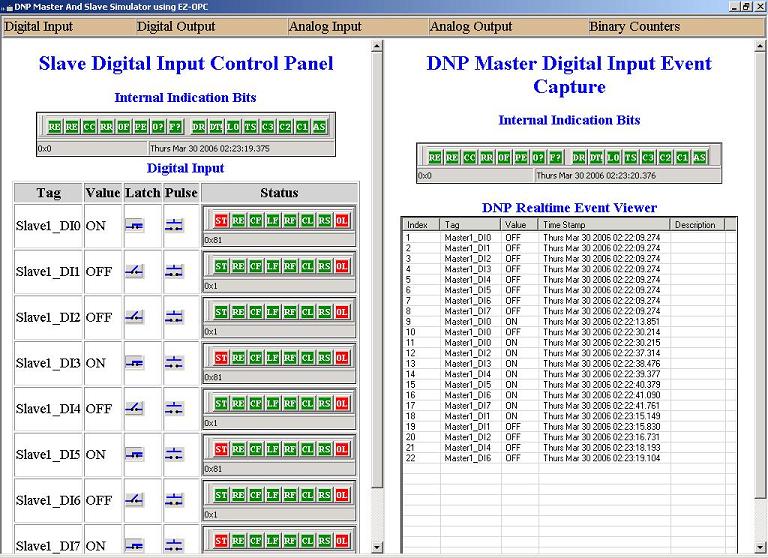Click red ST status bit of Slave1_DI0
The height and width of the screenshot is (558, 768).
click(221, 220)
